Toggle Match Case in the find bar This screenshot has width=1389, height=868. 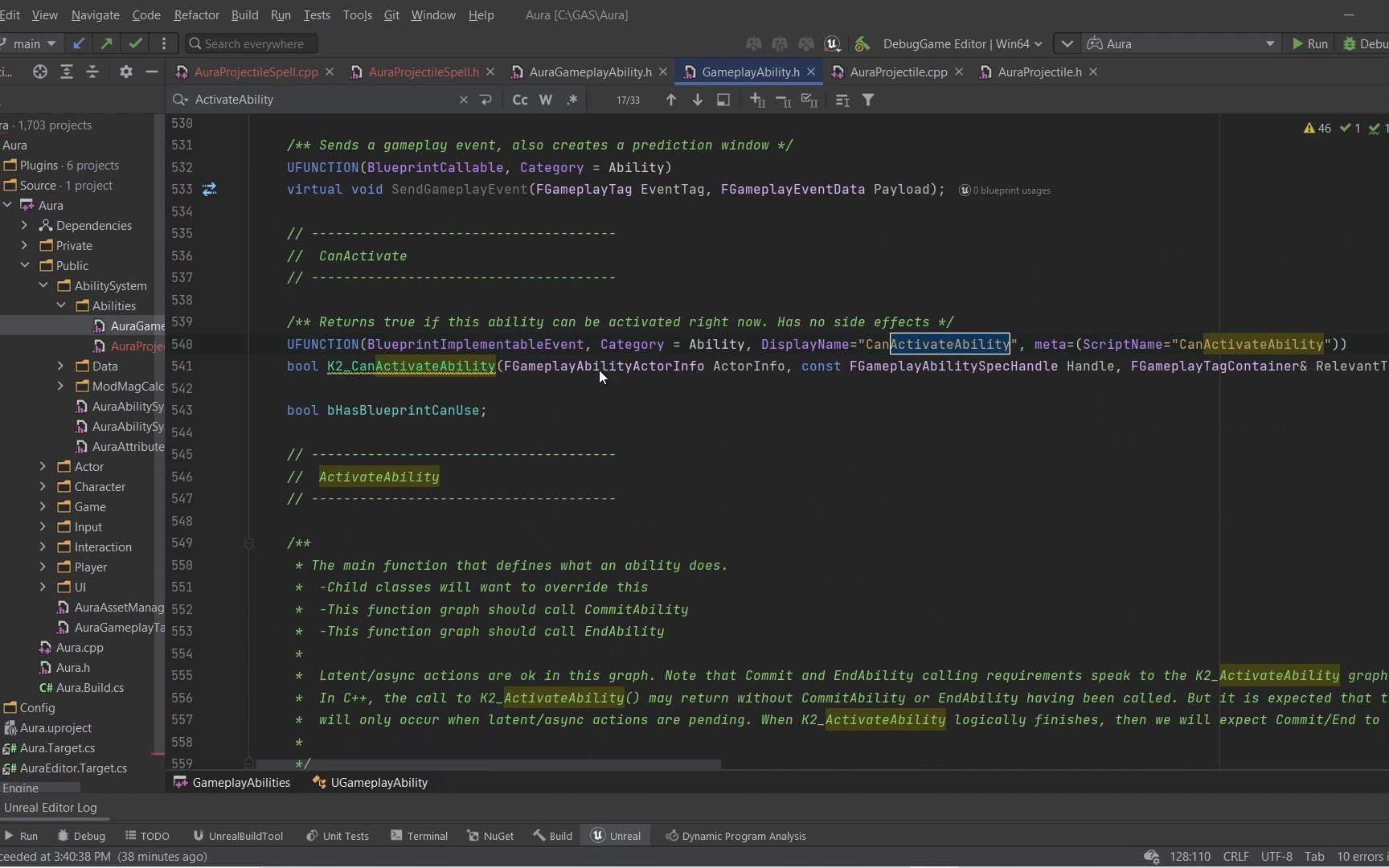pos(520,100)
